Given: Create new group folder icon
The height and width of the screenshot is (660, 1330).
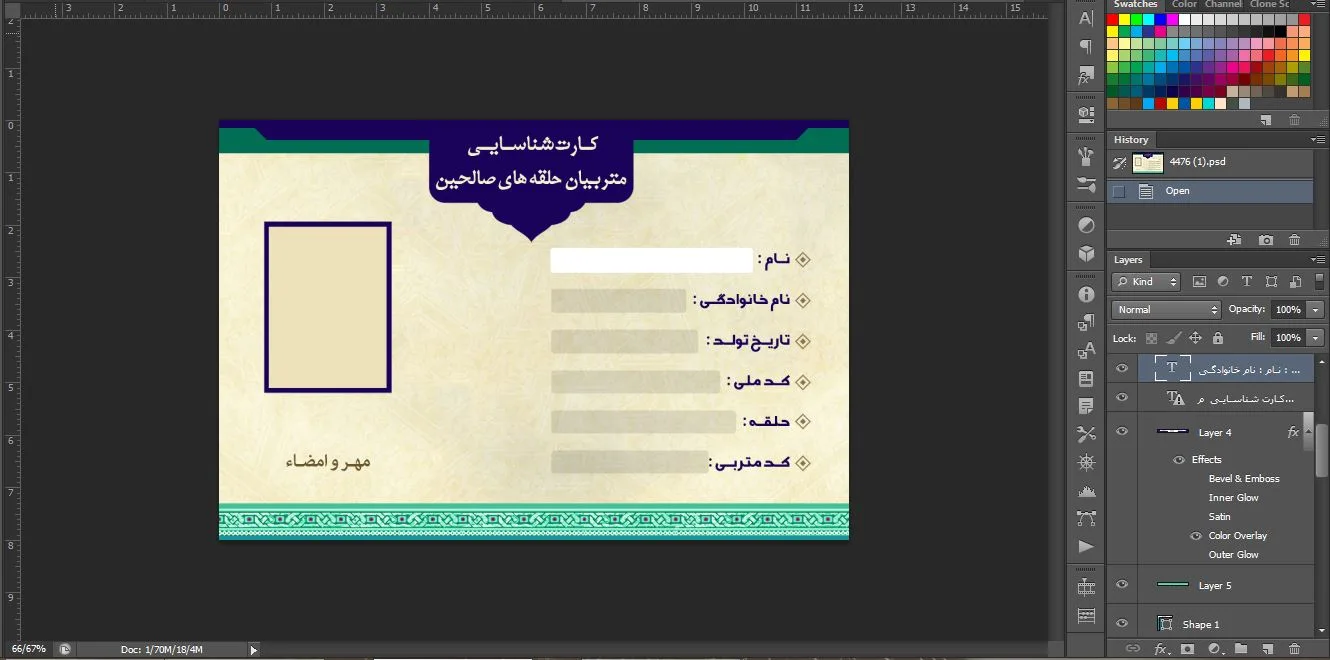Looking at the screenshot, I should [x=1241, y=649].
